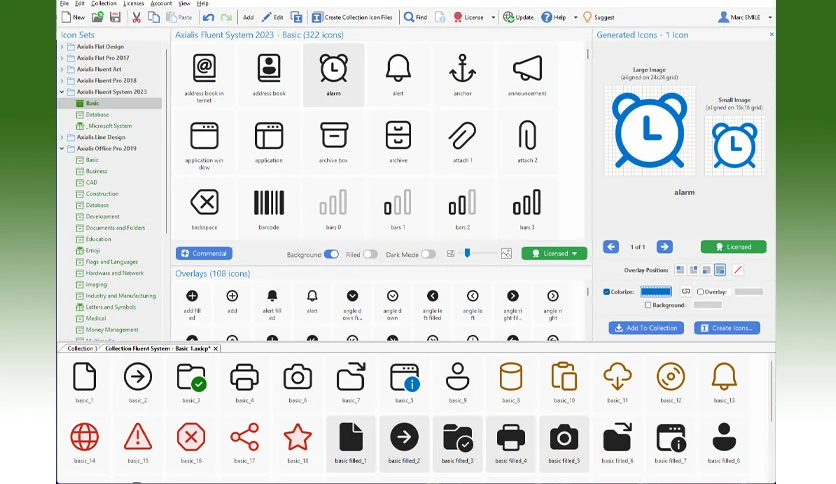This screenshot has height=484, width=836.
Task: Select the alert filled overlay bell
Action: [272, 304]
